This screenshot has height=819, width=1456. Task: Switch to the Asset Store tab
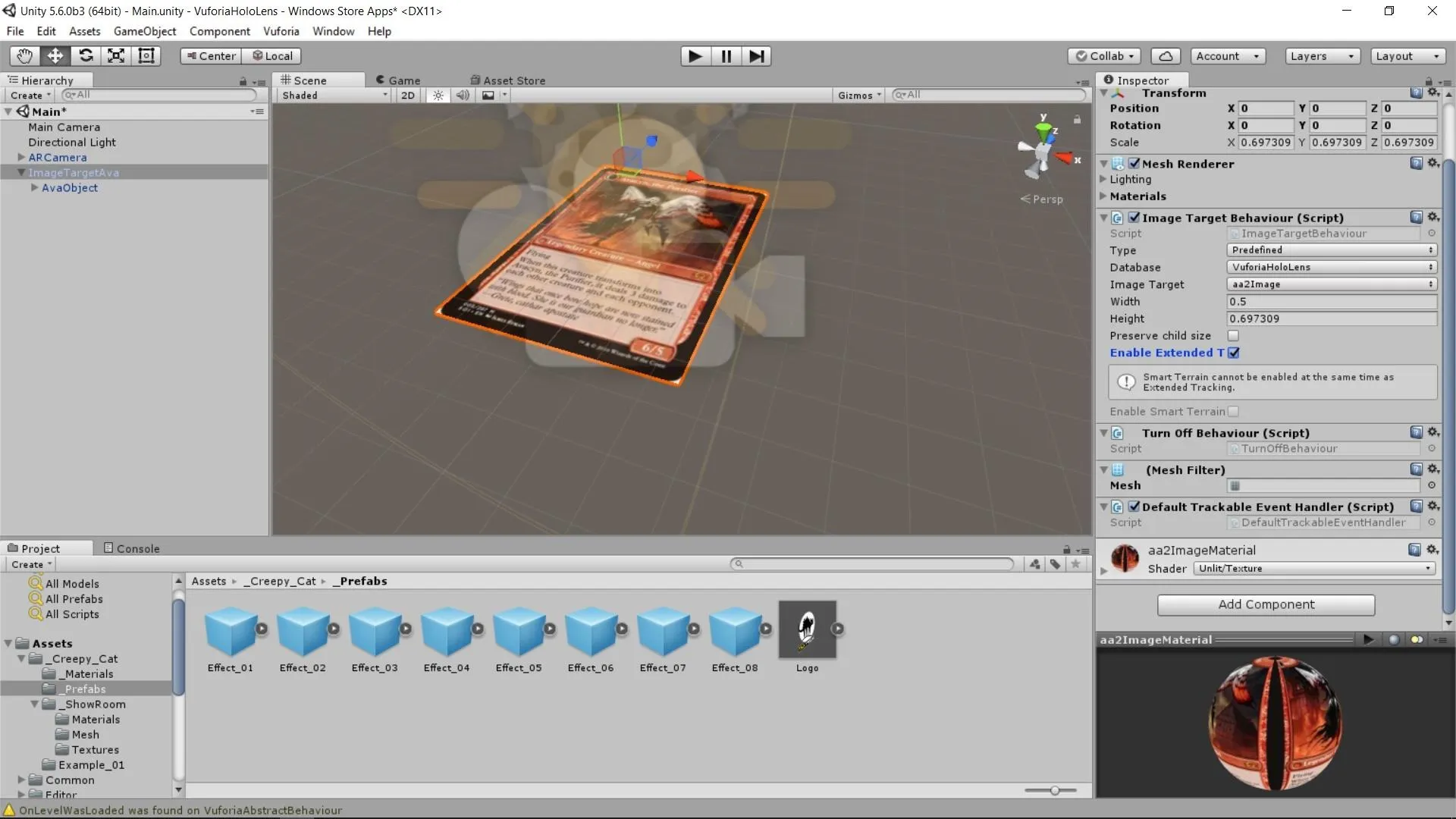point(507,80)
